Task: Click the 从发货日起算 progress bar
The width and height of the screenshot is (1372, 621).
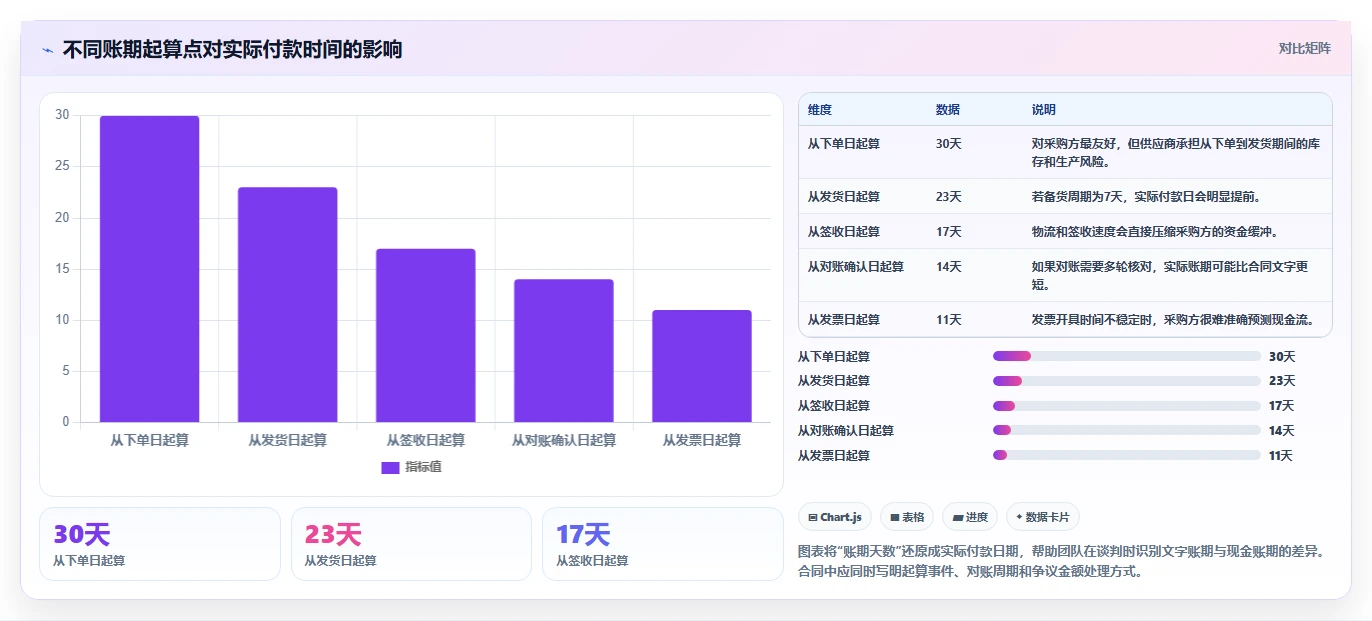Action: [x=1127, y=381]
